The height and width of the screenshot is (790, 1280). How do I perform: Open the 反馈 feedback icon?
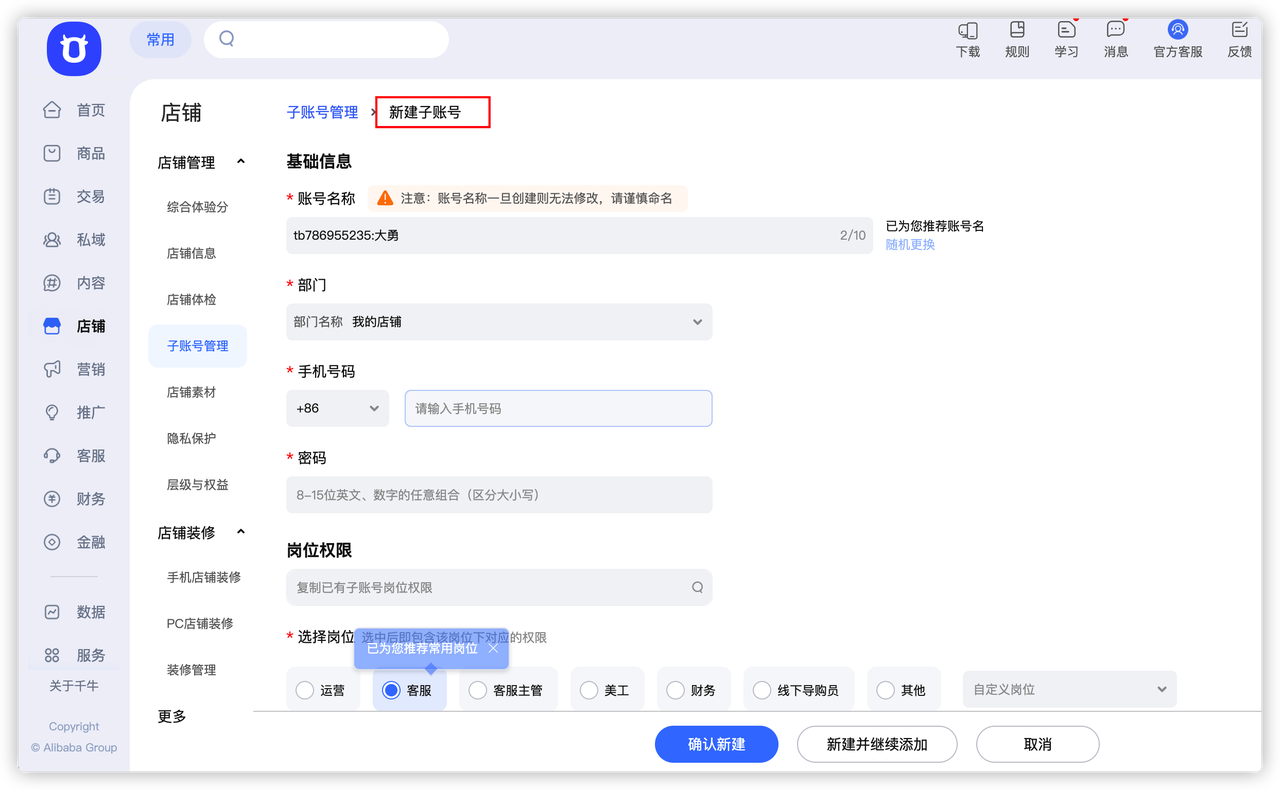point(1240,29)
